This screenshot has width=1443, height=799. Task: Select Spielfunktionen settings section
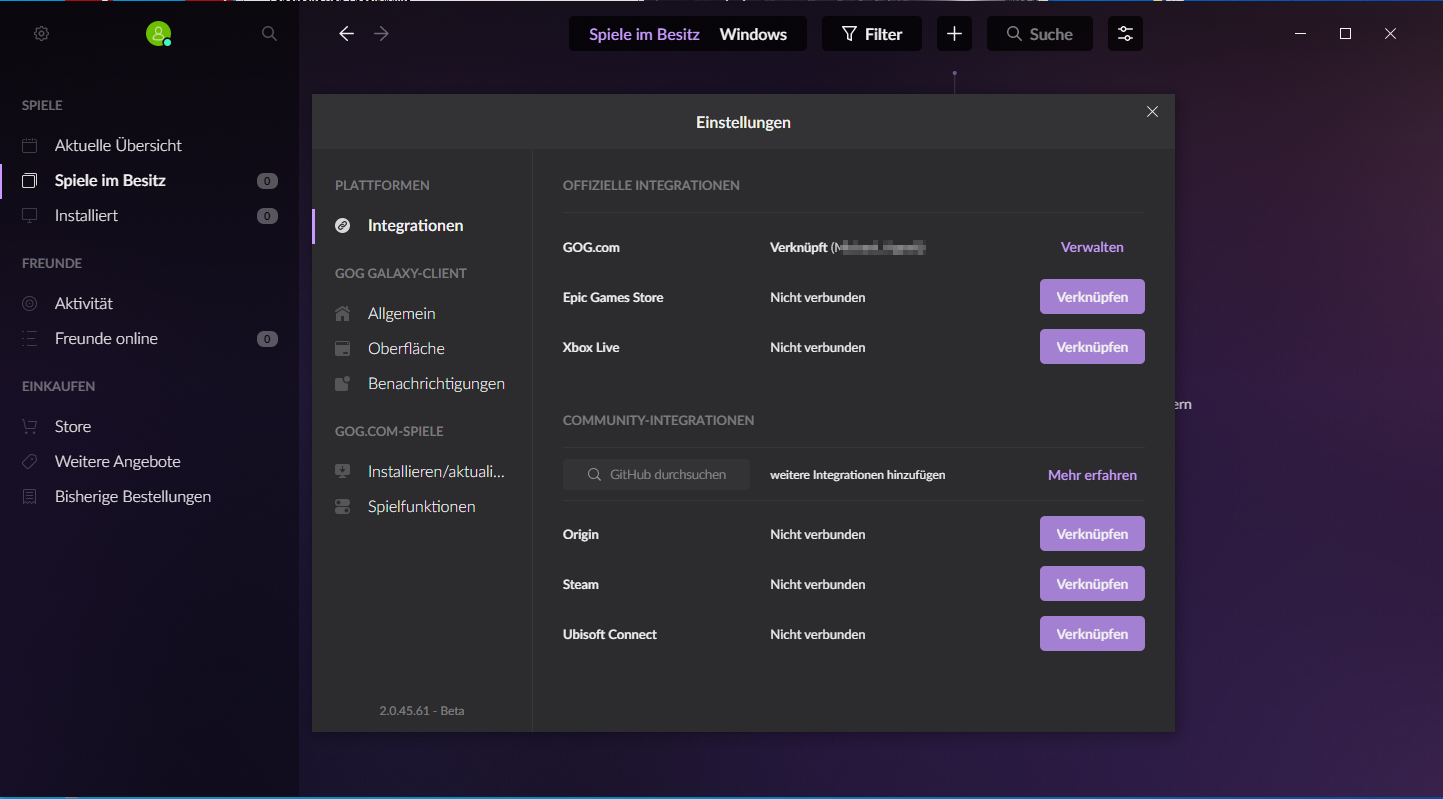pos(421,507)
